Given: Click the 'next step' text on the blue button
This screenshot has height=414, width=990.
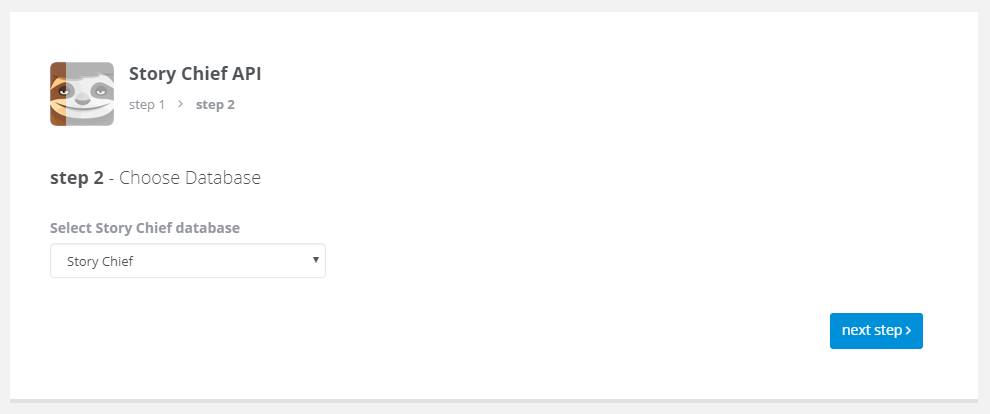Looking at the screenshot, I should pos(872,330).
